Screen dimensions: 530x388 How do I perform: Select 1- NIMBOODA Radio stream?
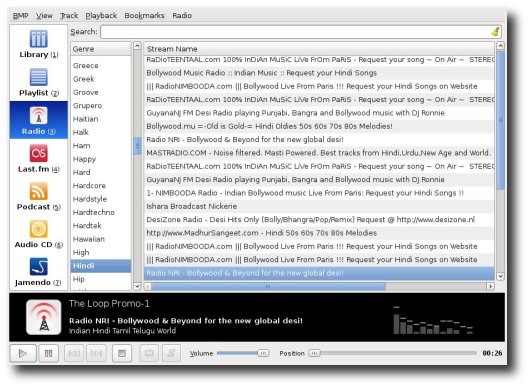click(x=319, y=193)
